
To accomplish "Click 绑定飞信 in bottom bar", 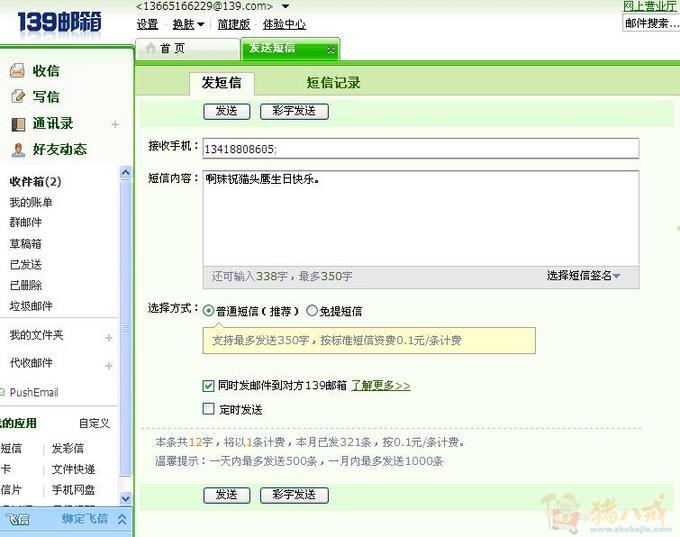I will [x=85, y=519].
